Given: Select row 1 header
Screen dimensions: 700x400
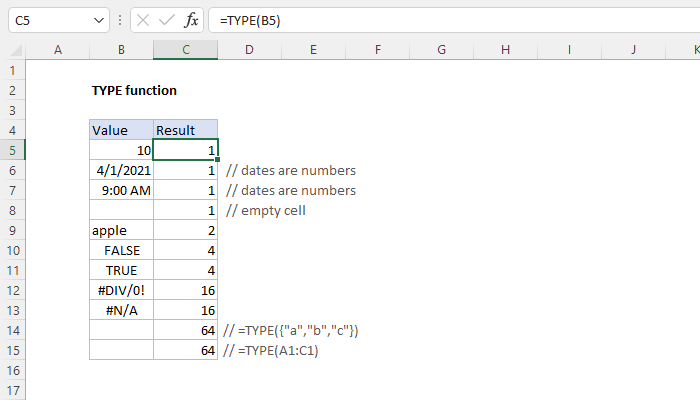Looking at the screenshot, I should click(12, 71).
